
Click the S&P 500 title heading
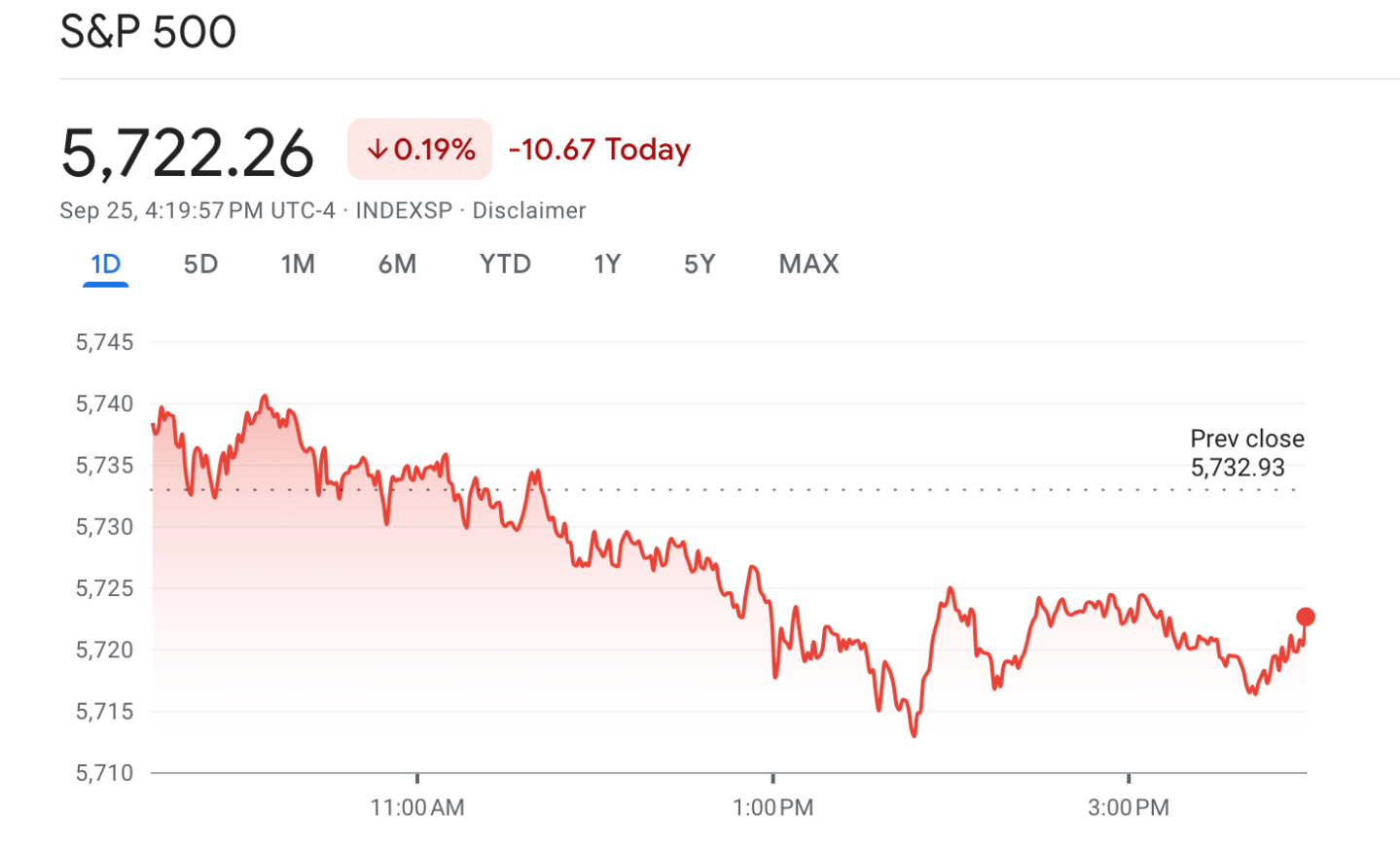[148, 31]
